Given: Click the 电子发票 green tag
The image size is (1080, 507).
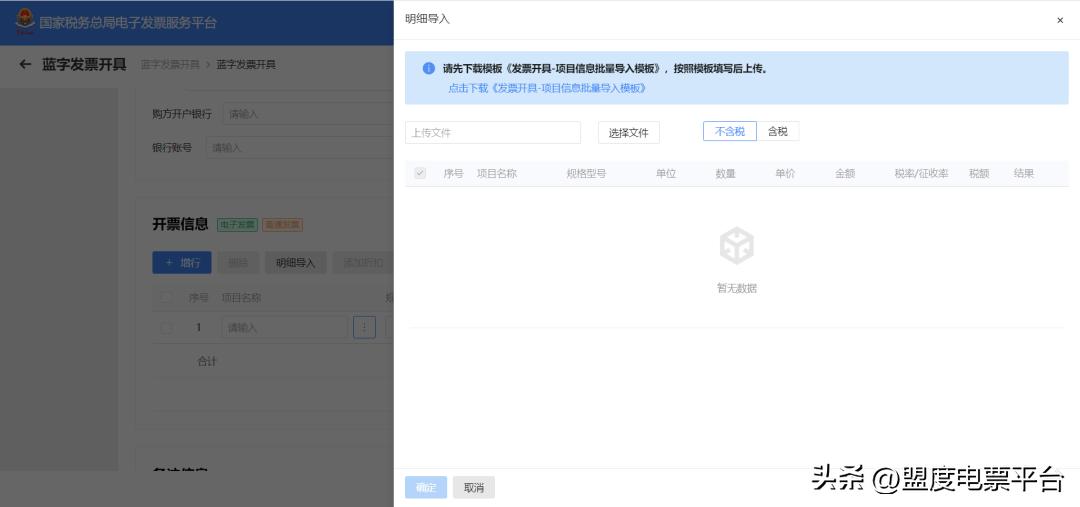Looking at the screenshot, I should coord(237,225).
